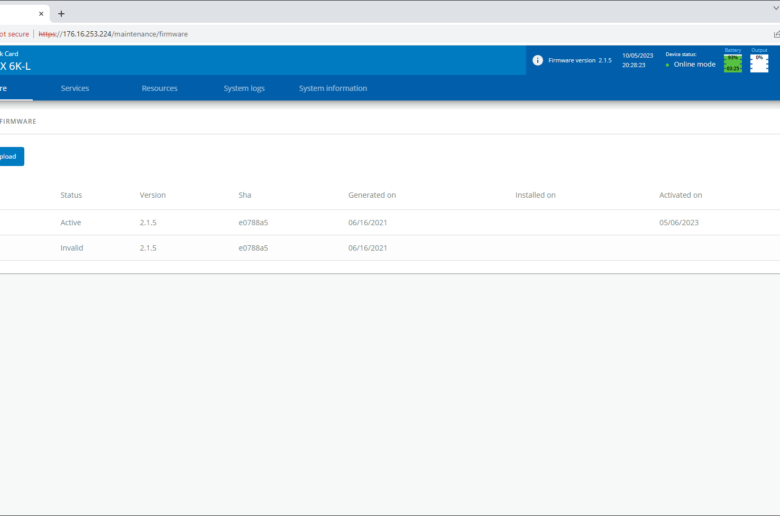780x516 pixels.
Task: Click generated date in Active row
Action: 368,222
